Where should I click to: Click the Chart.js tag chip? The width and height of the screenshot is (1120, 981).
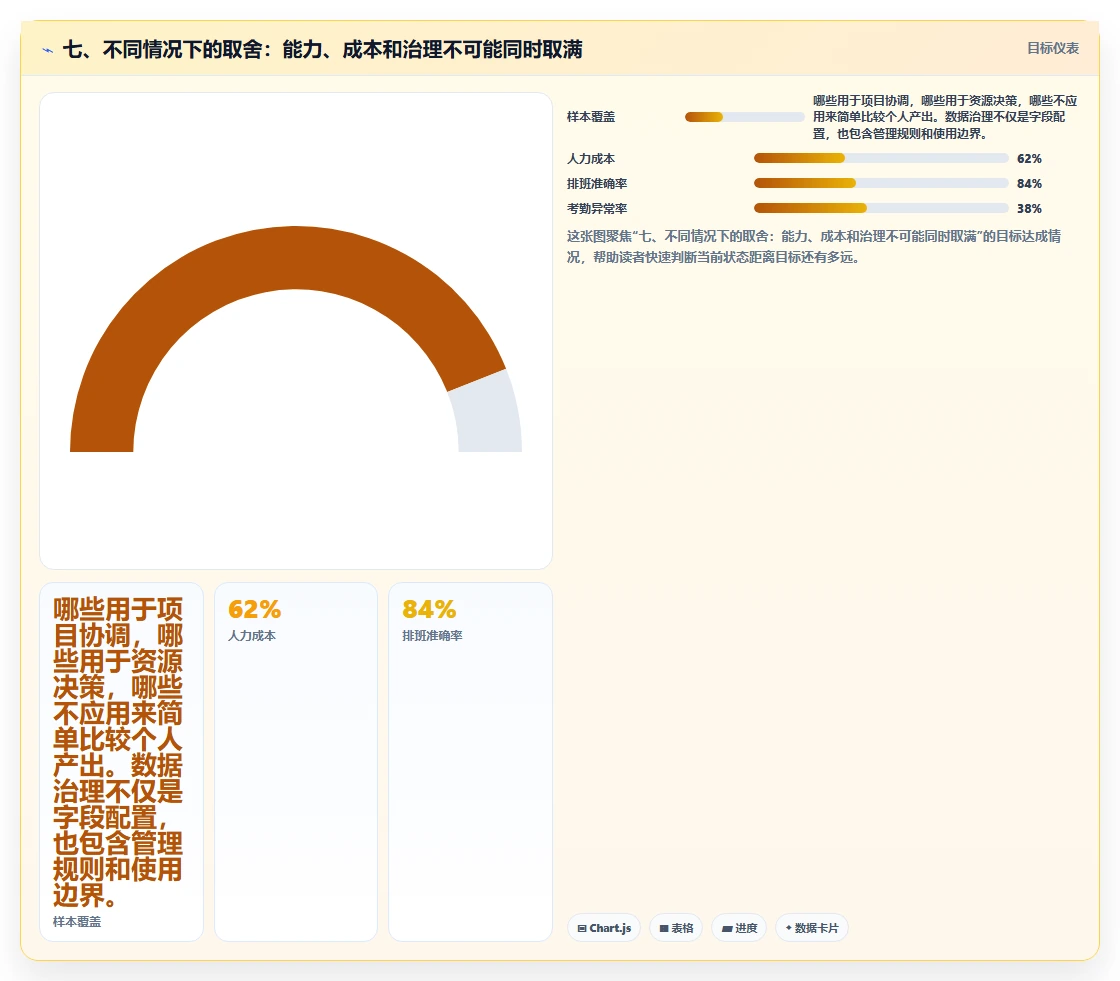[604, 927]
